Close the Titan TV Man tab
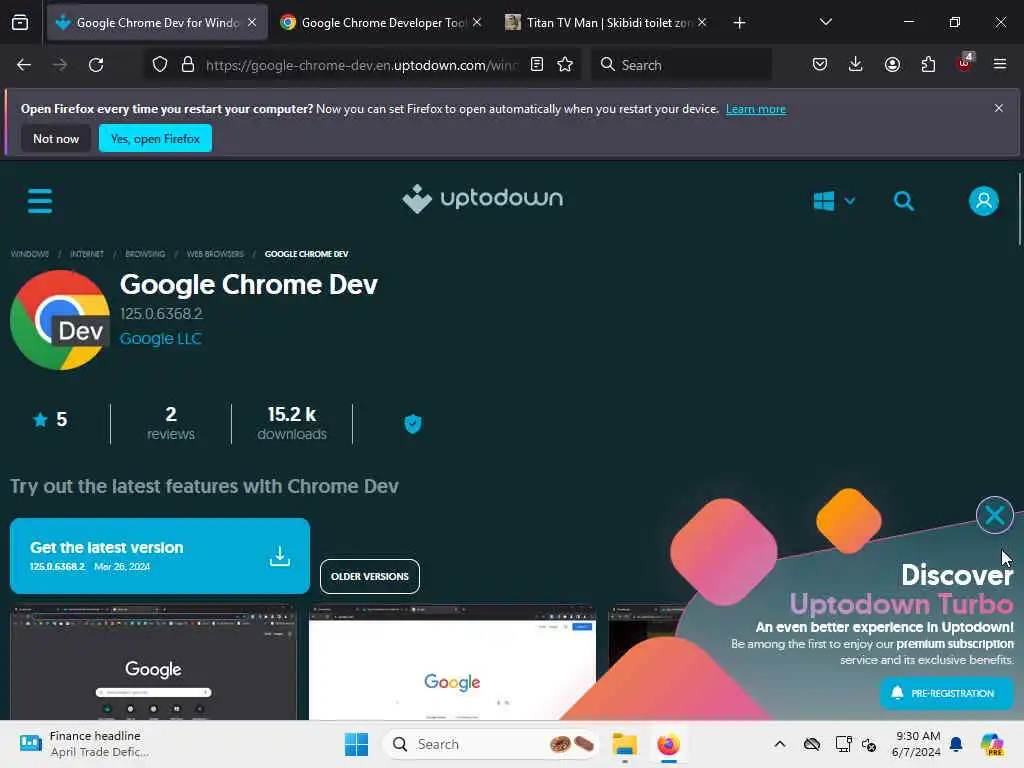 [702, 23]
